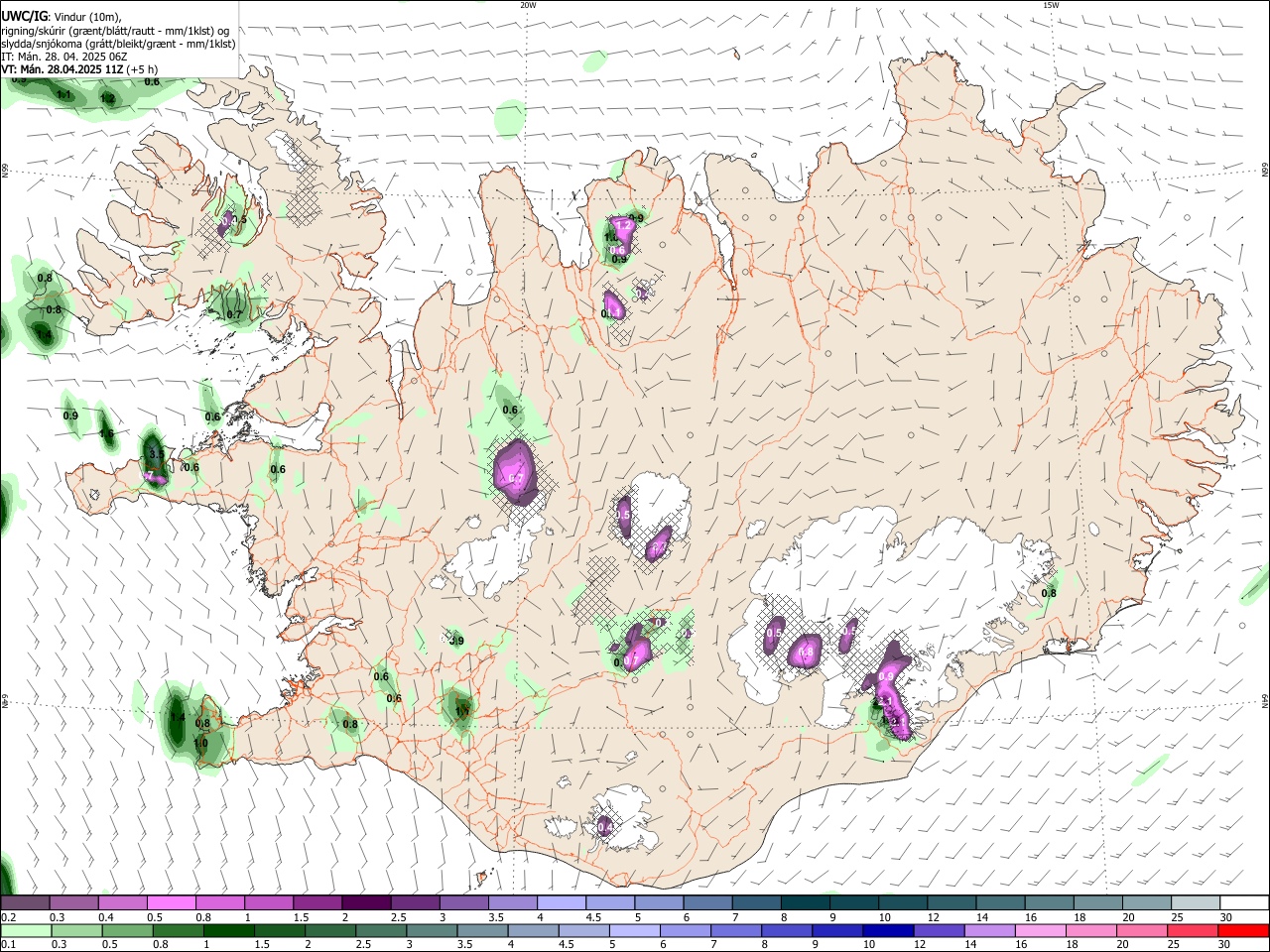Click the rain-scale swatch between 0.3 and 0.5
Screen dimensions: 1270x952
pos(75,930)
